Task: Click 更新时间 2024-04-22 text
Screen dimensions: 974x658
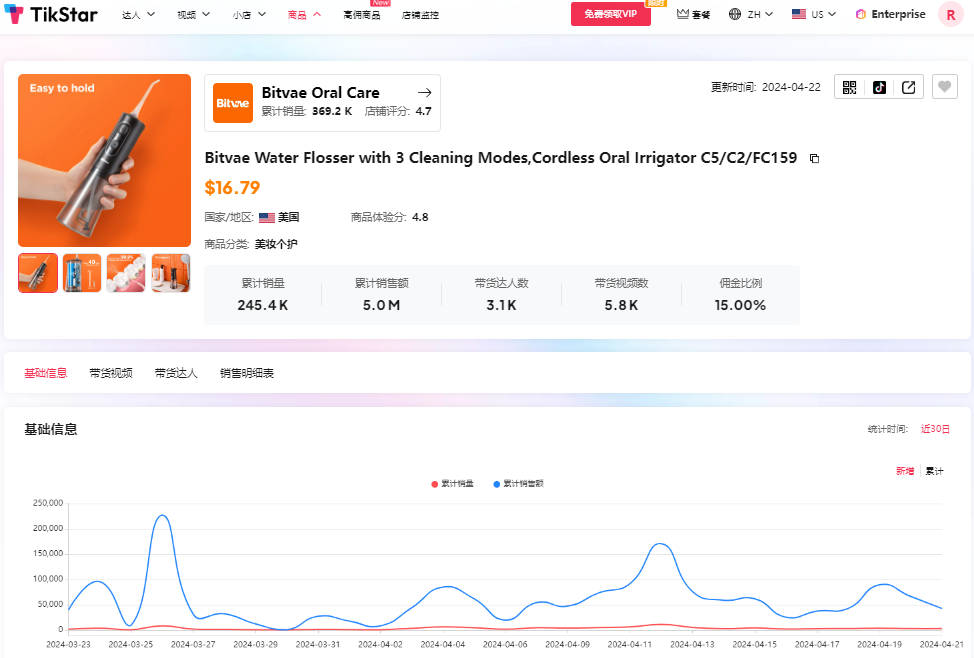Action: pyautogui.click(x=766, y=87)
